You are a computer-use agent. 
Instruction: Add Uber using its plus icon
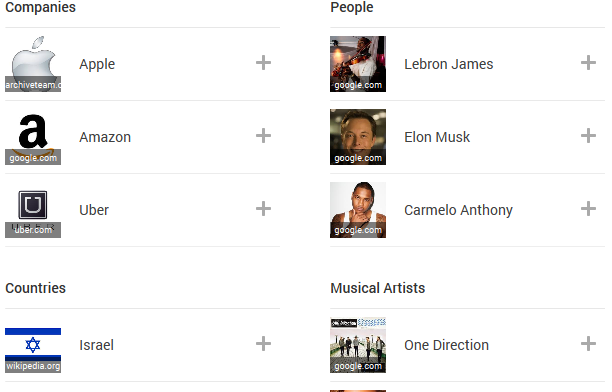tap(263, 208)
